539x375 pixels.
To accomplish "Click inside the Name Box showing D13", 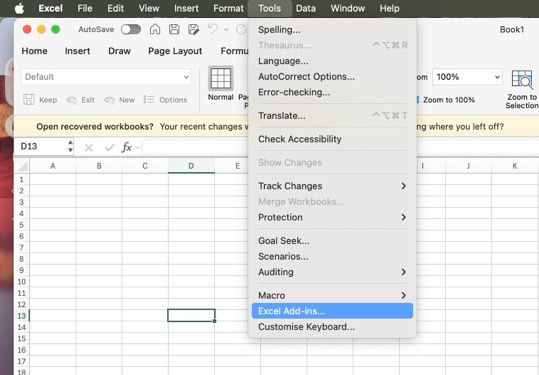I will (40, 146).
